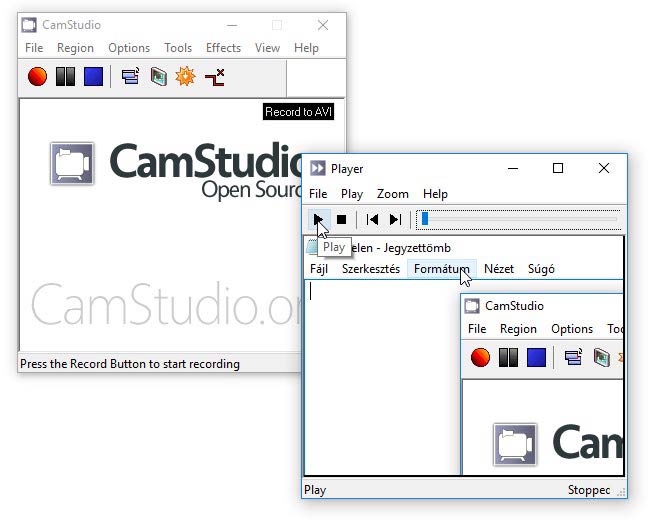Screen dimensions: 651x520
Task: Close the main CamStudio window
Action: coord(323,25)
